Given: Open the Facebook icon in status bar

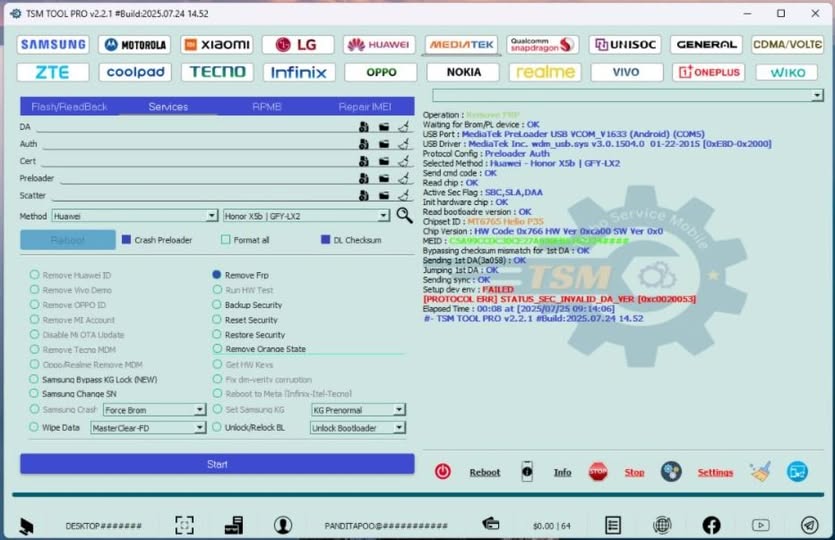Looking at the screenshot, I should point(711,526).
